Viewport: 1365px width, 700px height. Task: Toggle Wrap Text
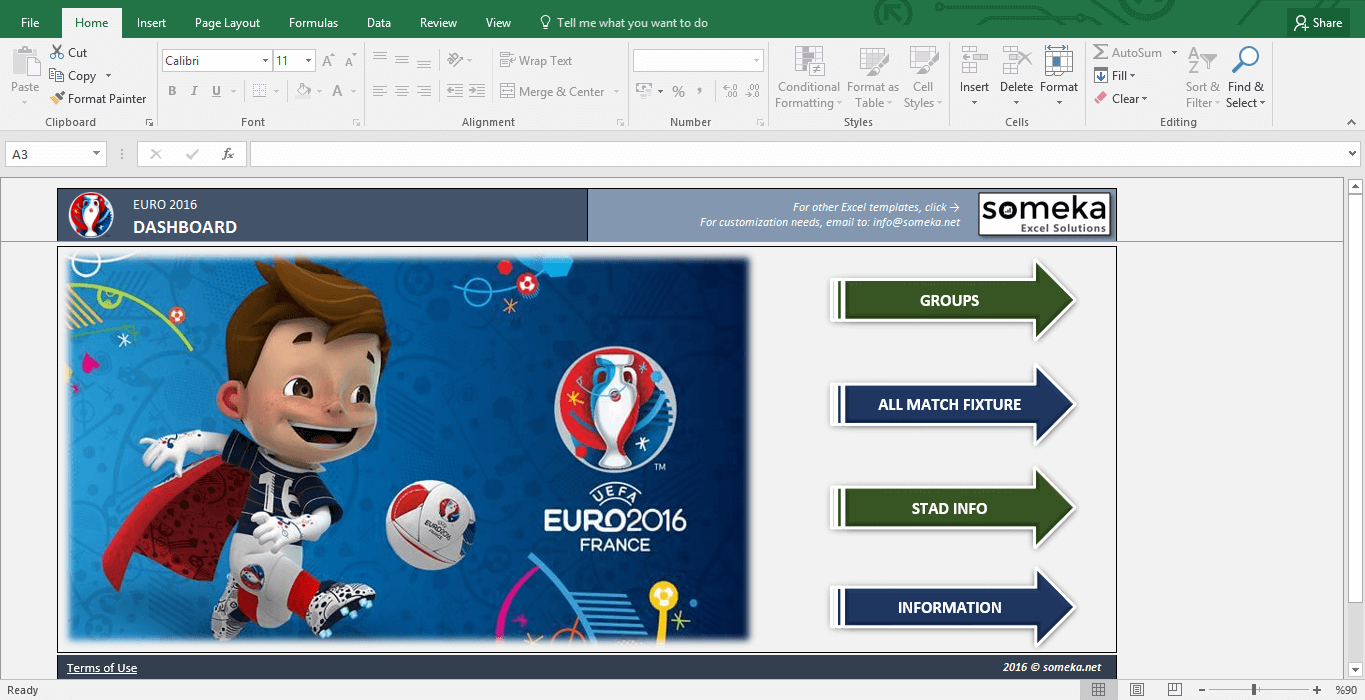click(536, 61)
